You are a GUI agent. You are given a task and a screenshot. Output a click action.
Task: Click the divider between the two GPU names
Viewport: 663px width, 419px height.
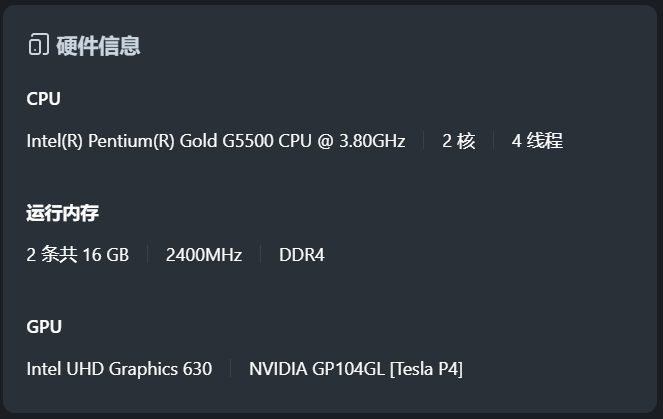[231, 369]
